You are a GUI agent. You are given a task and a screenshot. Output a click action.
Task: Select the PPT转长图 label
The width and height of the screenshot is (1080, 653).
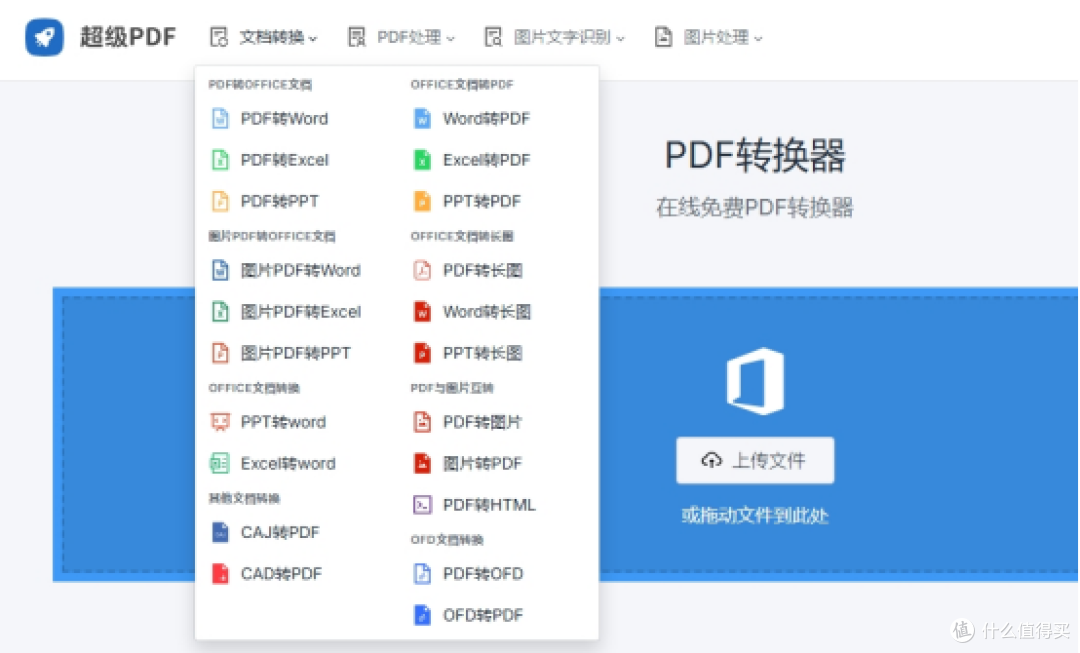pos(482,353)
